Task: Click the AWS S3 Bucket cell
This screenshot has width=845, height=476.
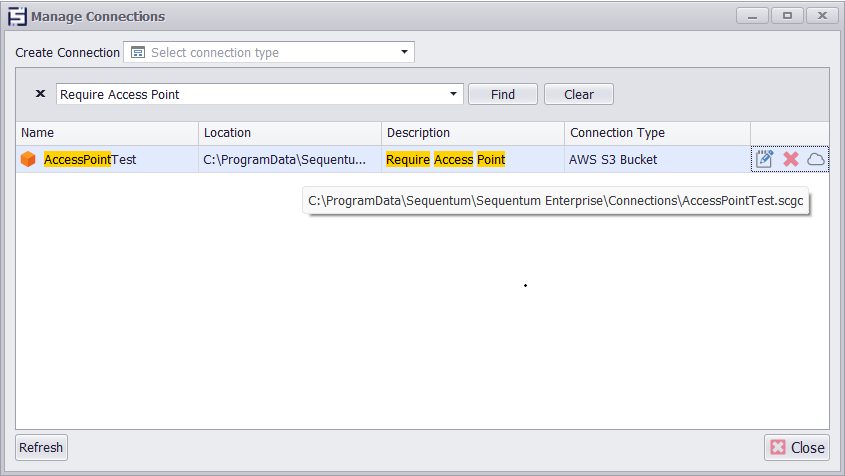Action: 657,159
